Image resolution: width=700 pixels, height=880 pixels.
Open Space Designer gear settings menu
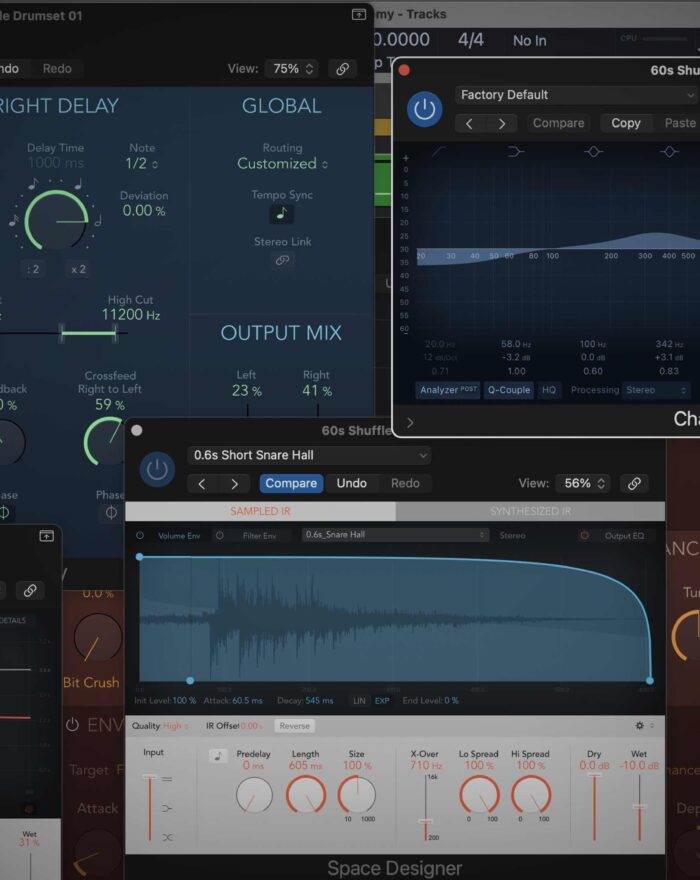pos(639,726)
